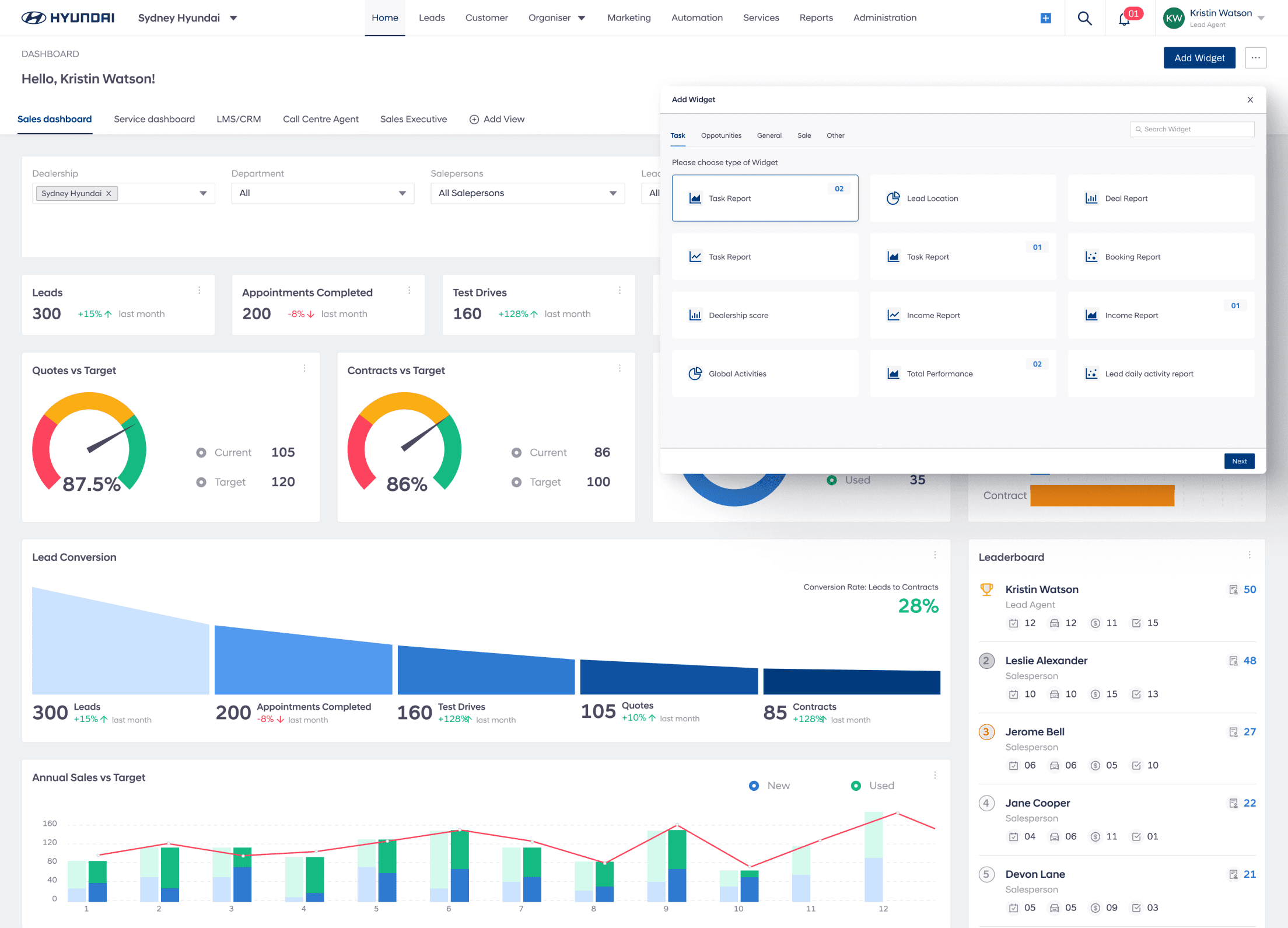This screenshot has width=1288, height=928.
Task: Select the Booking Report widget
Action: [1161, 256]
